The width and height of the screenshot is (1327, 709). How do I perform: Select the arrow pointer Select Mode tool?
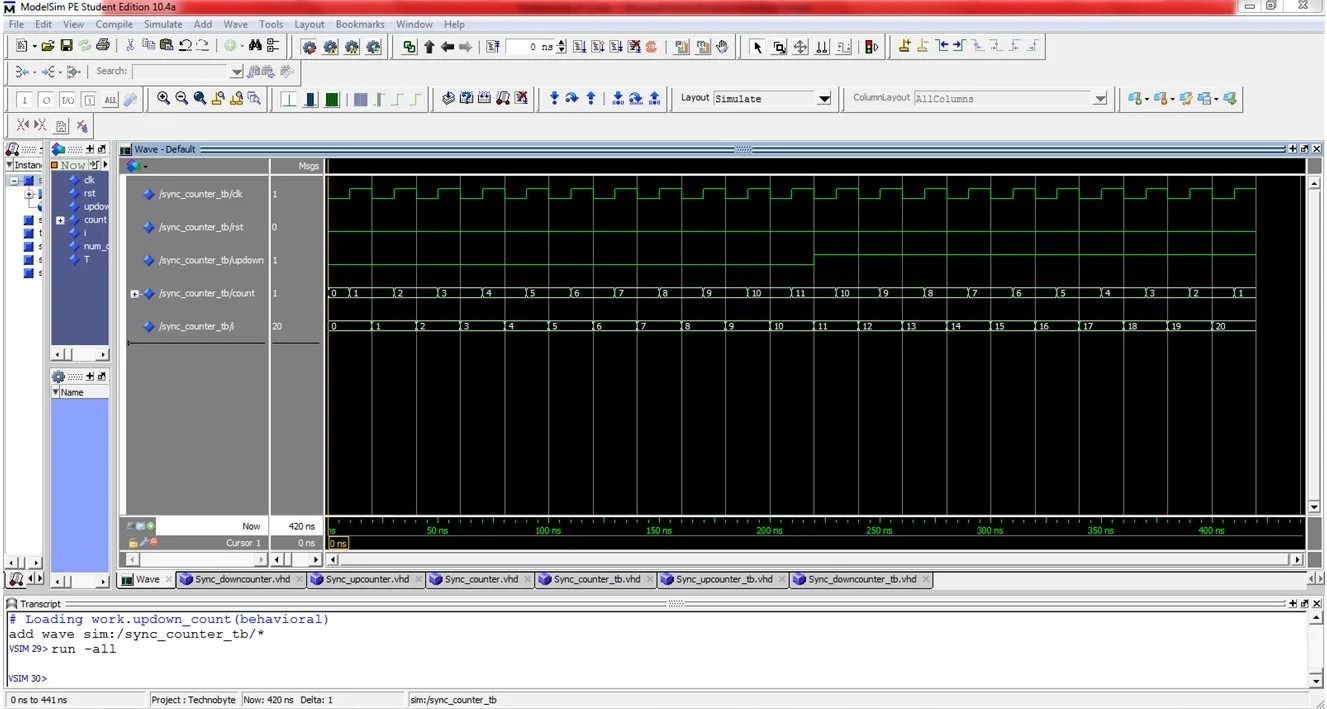tap(757, 47)
